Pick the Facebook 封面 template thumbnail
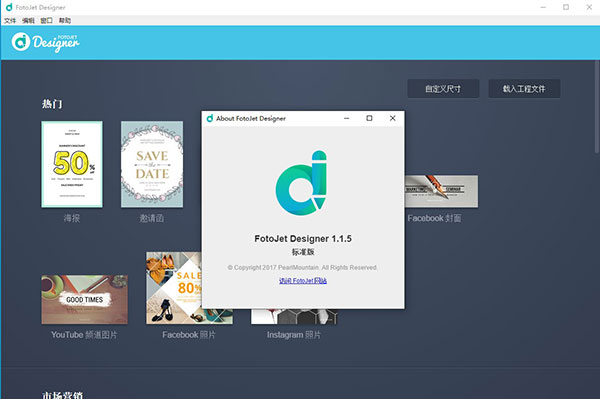This screenshot has height=399, width=600. tap(441, 191)
